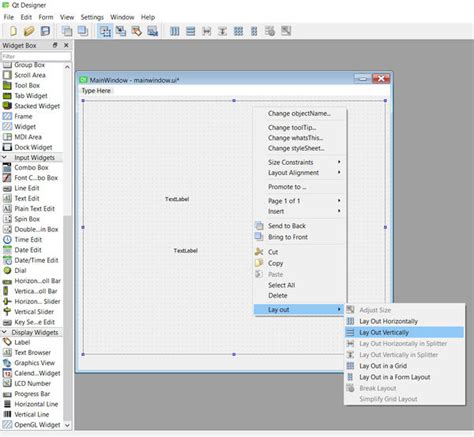Choose Send to Back in context menu
The image size is (474, 437).
point(299,226)
